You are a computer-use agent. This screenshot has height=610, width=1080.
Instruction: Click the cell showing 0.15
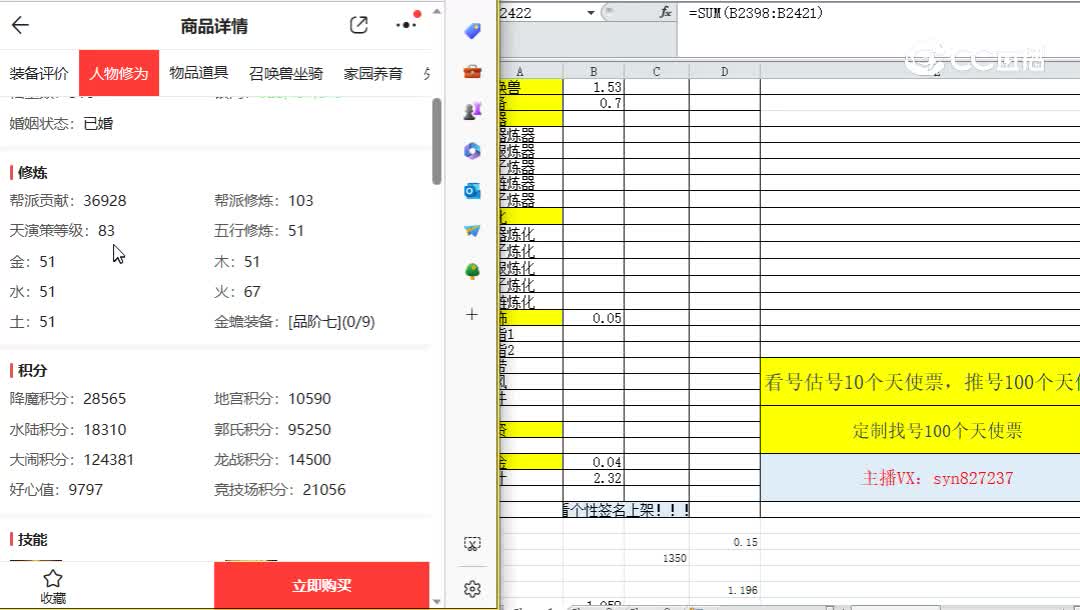(725, 543)
